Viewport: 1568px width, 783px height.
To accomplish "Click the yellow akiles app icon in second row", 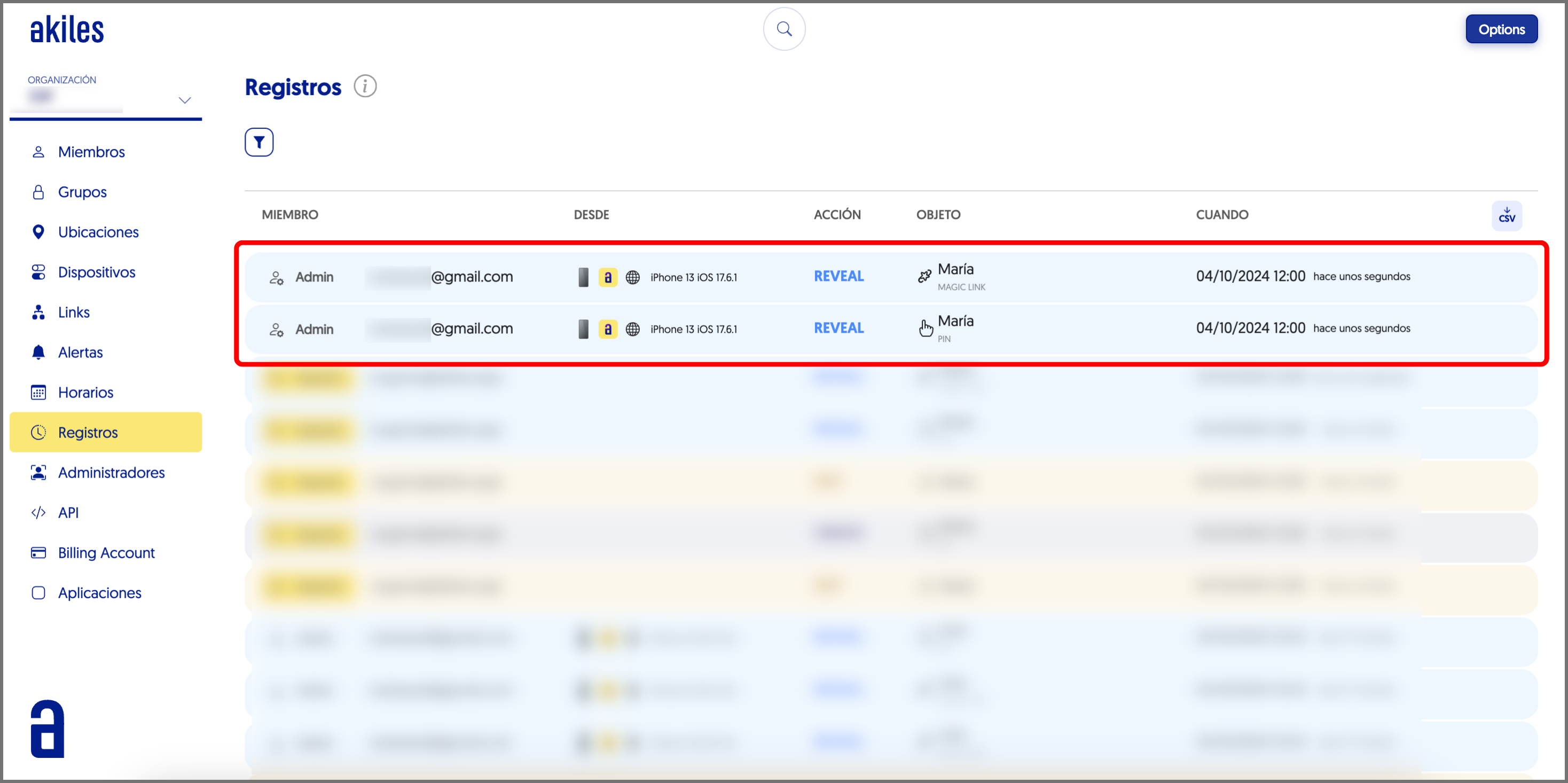I will point(607,330).
